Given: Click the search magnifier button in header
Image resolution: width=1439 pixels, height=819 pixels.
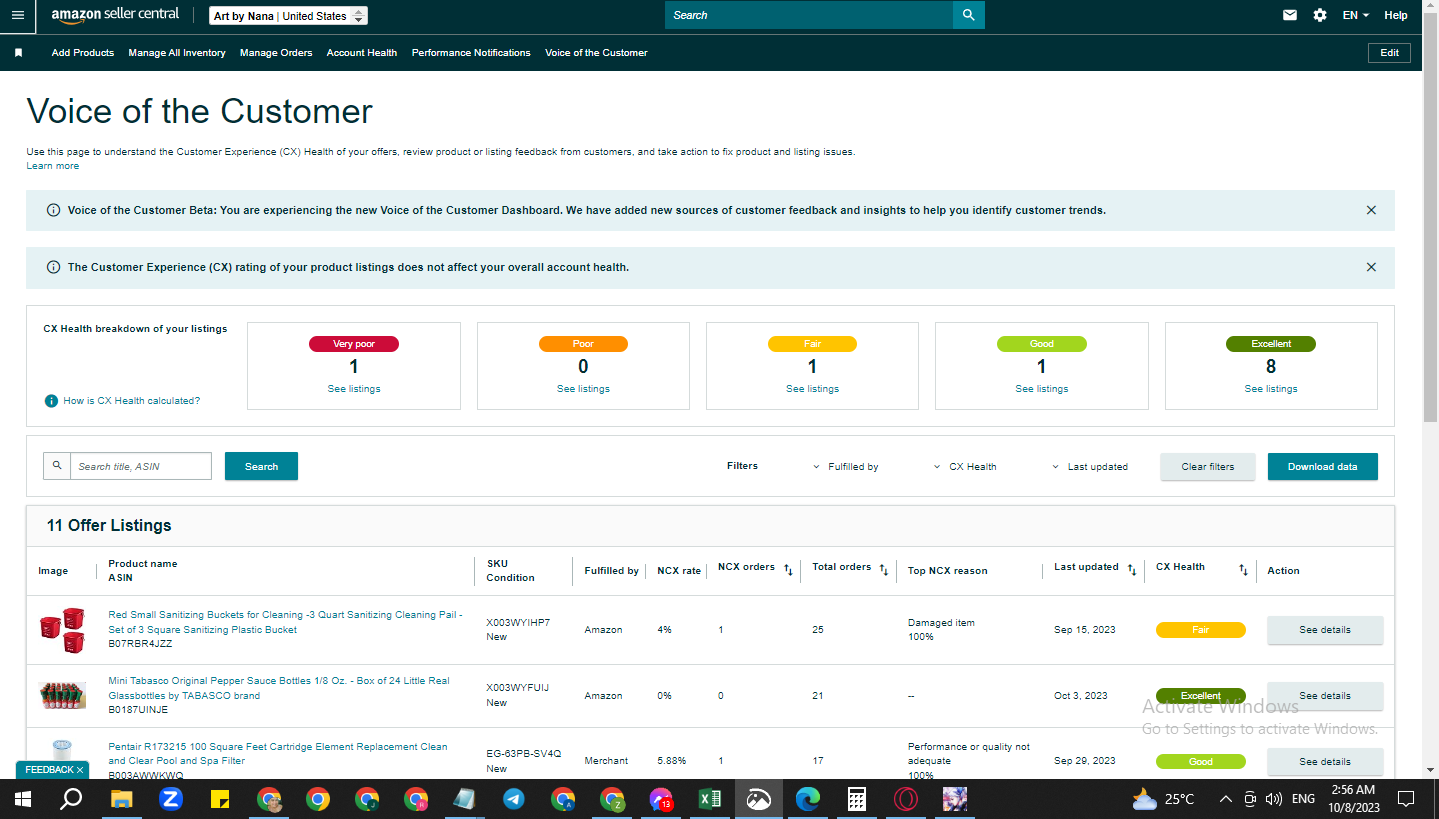Looking at the screenshot, I should [x=968, y=15].
